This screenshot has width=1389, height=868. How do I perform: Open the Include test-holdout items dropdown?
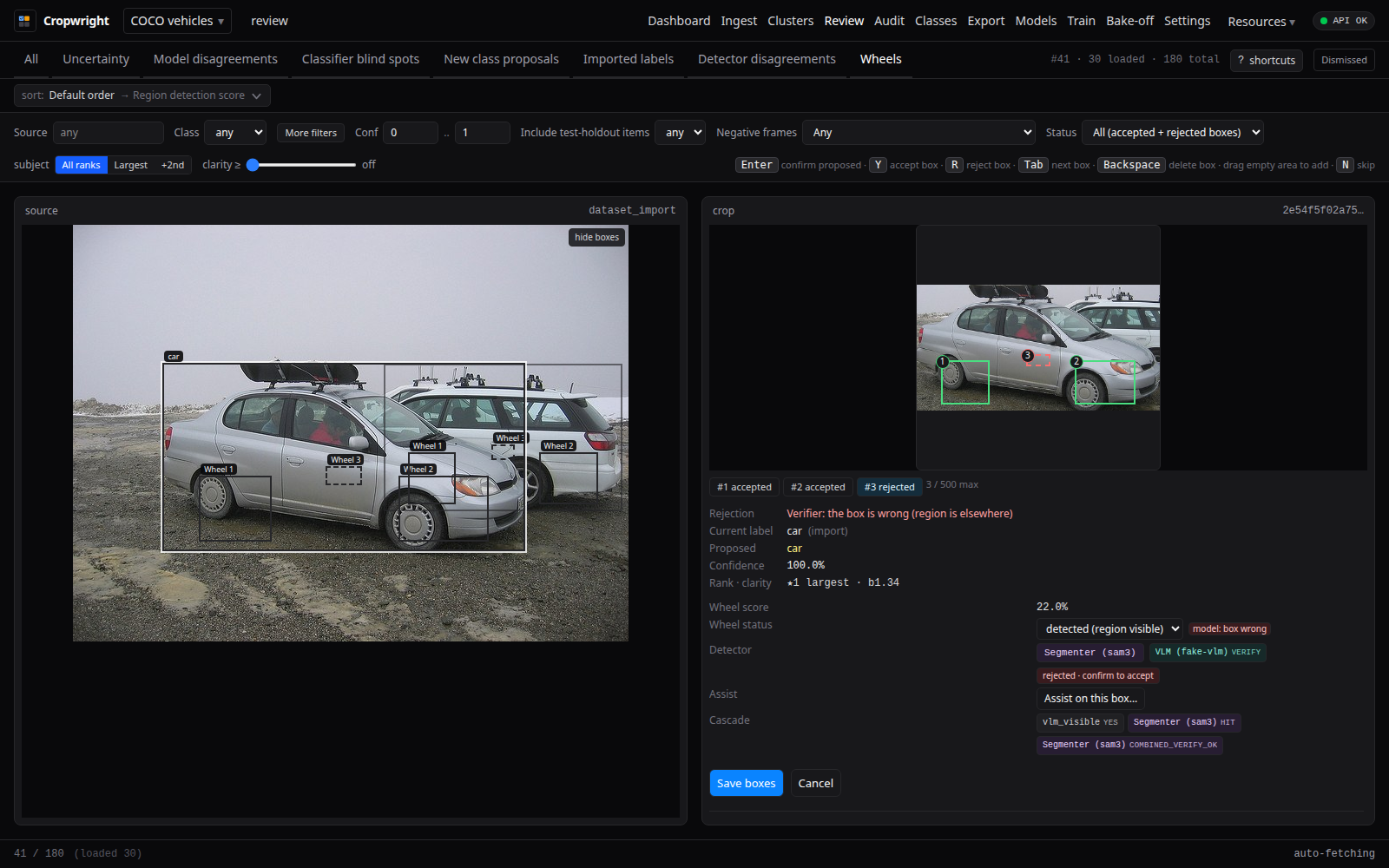pyautogui.click(x=680, y=133)
